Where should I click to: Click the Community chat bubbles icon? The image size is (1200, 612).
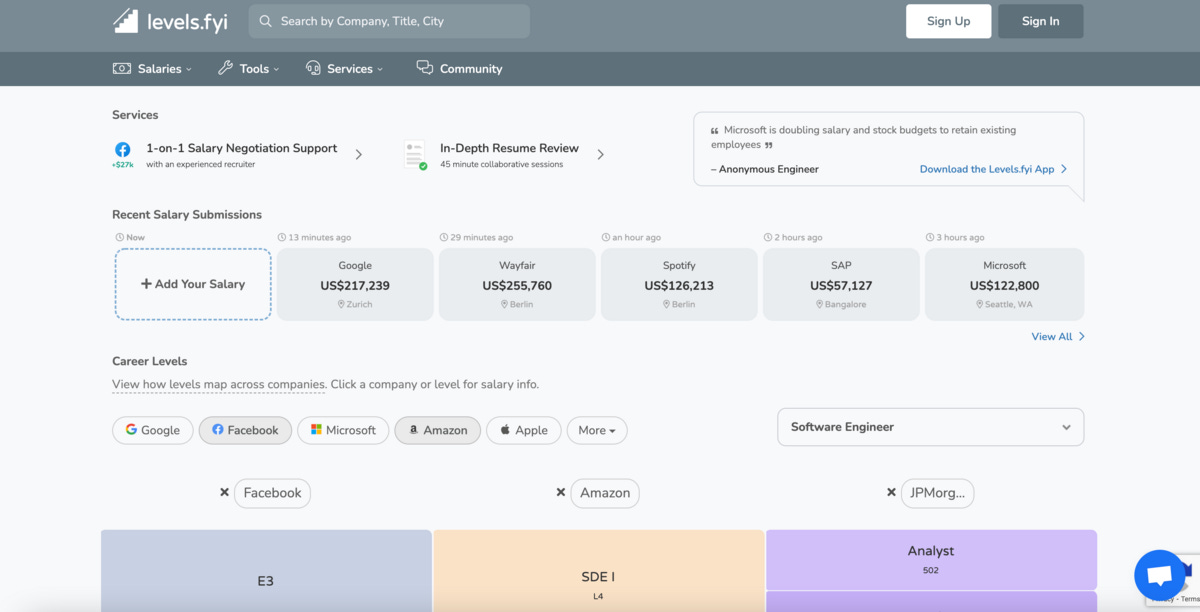coord(425,68)
